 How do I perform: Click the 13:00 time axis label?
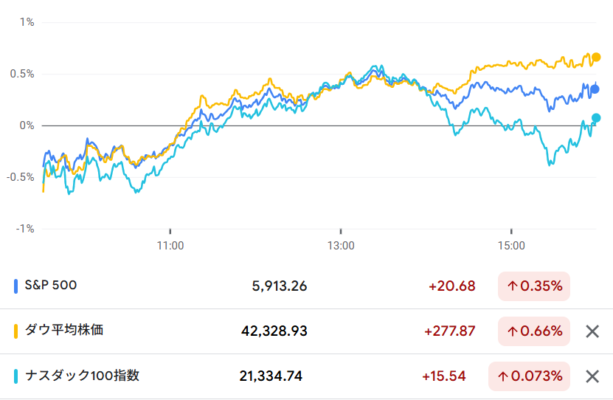340,244
